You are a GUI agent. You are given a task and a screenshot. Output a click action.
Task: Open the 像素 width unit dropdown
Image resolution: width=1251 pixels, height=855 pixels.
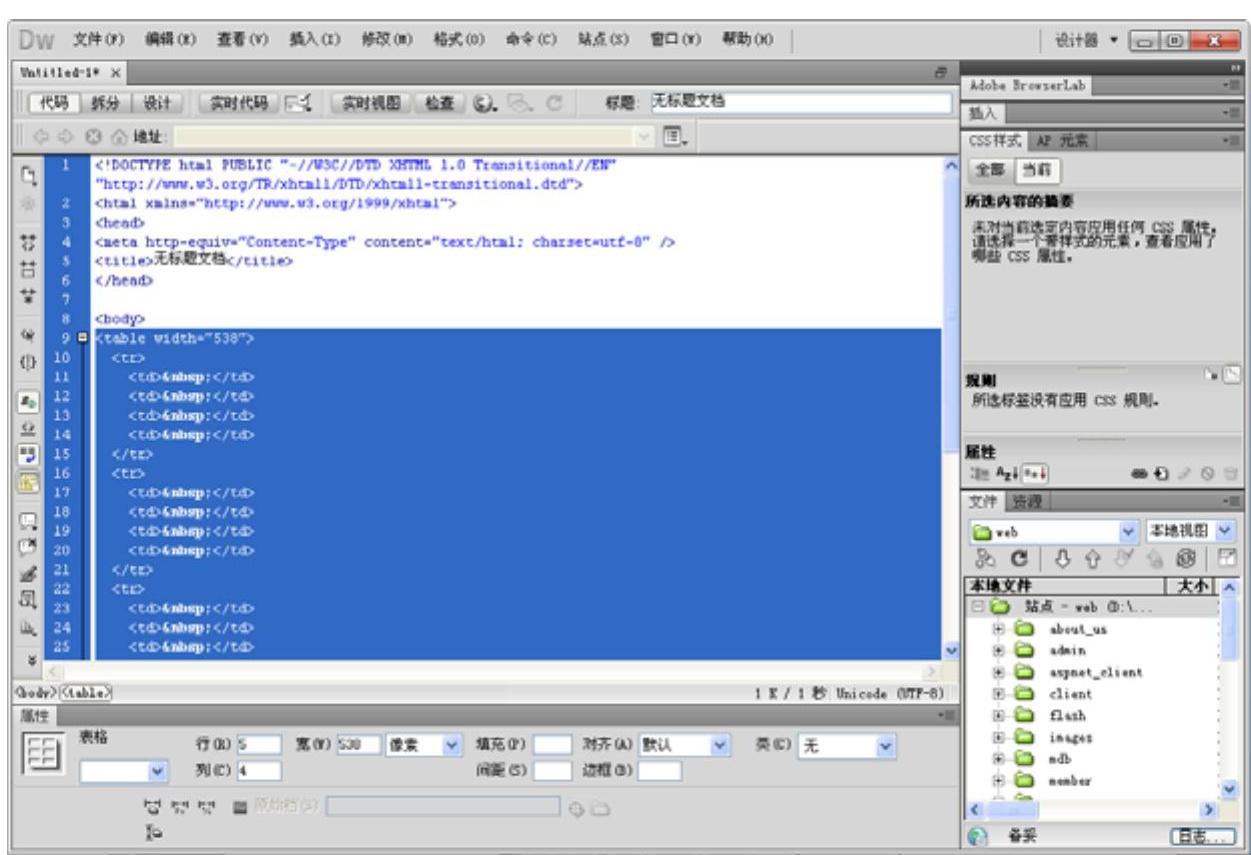pyautogui.click(x=423, y=745)
